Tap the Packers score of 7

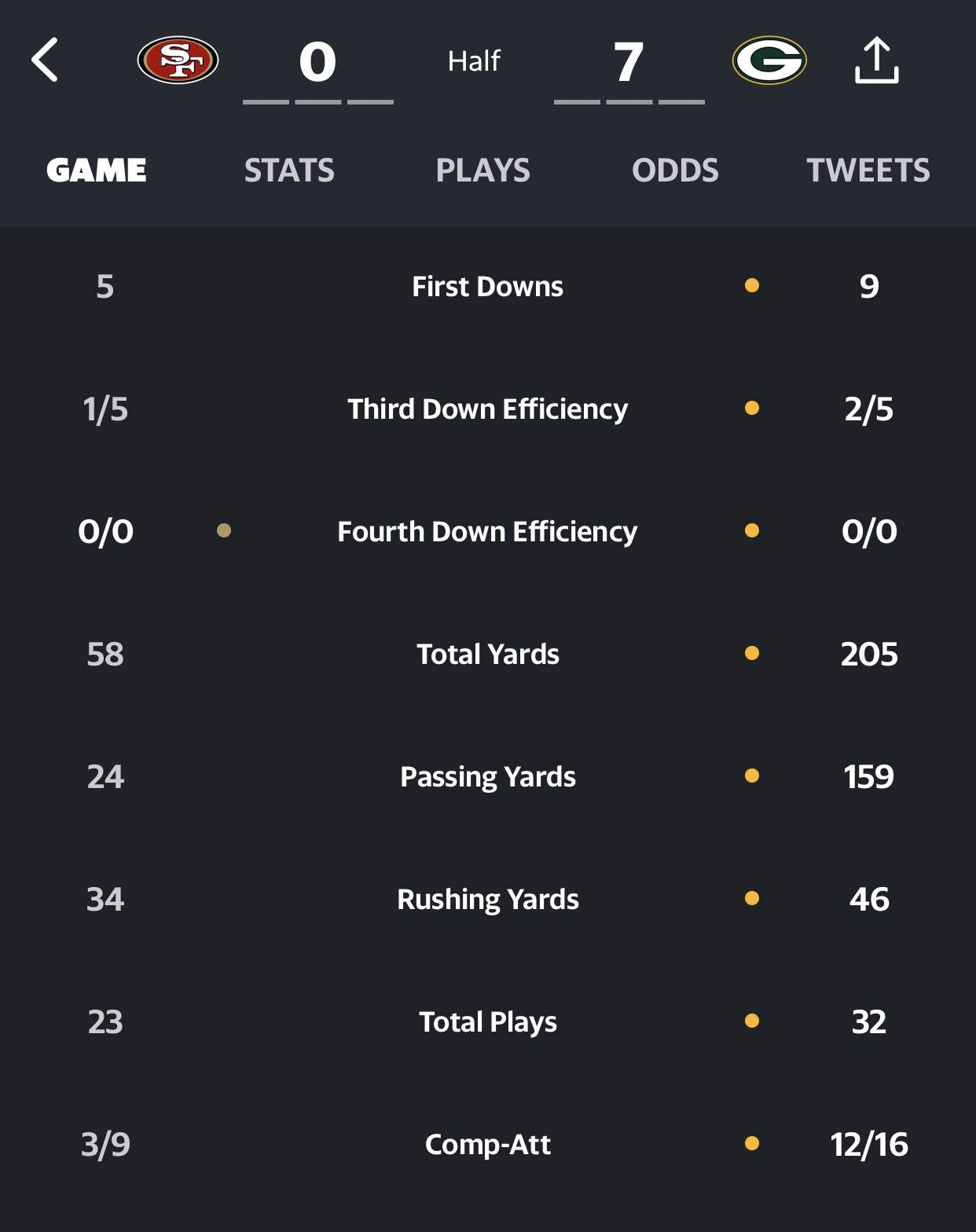click(x=629, y=62)
